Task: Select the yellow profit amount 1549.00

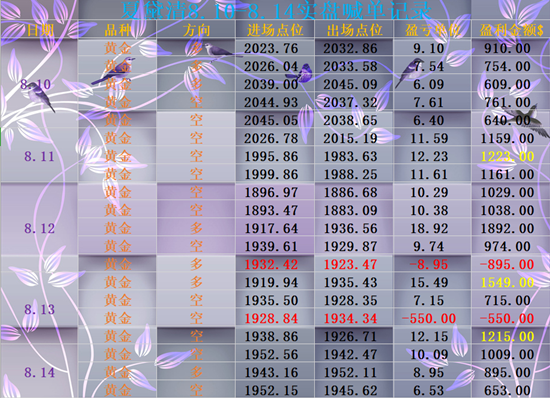Action: [x=507, y=282]
